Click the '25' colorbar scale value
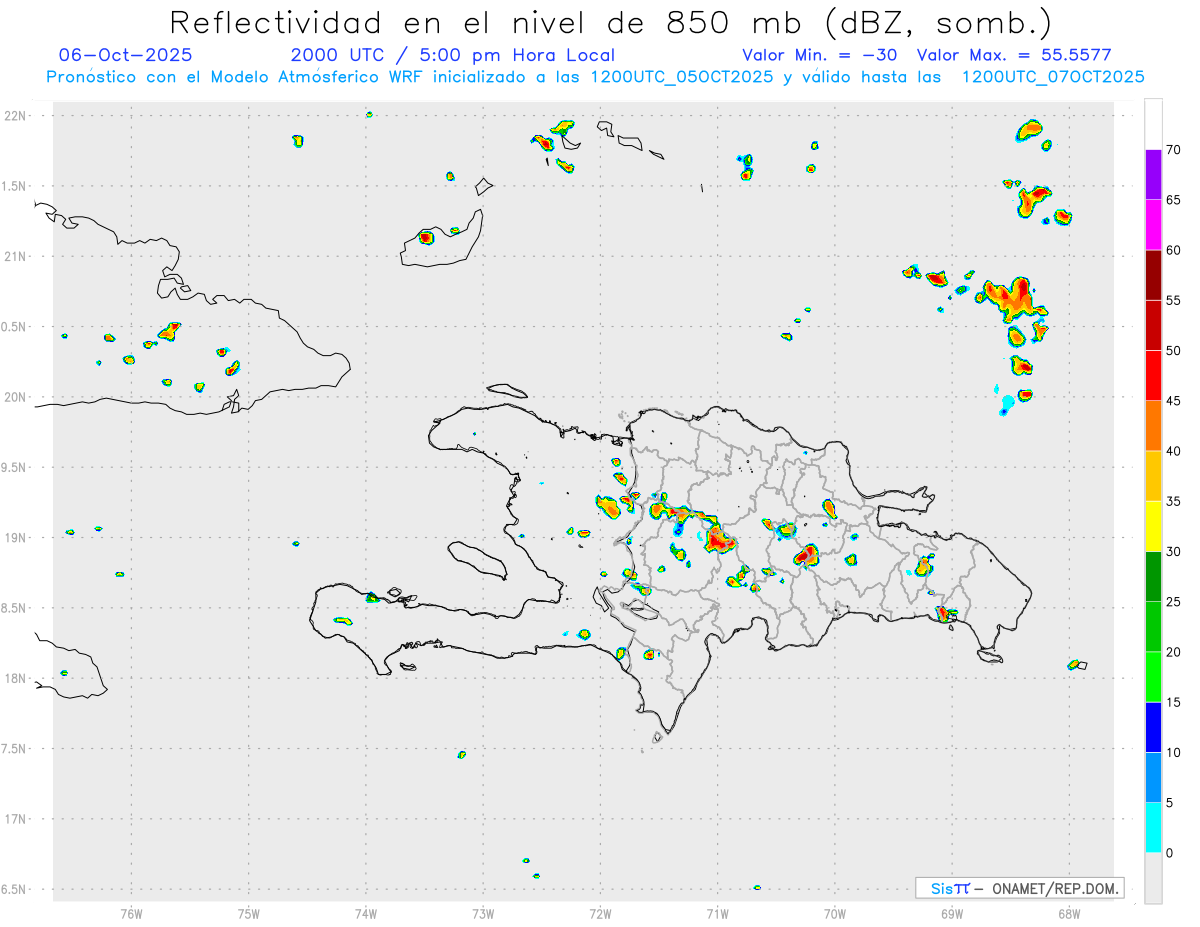This screenshot has width=1200, height=927. coord(1173,602)
